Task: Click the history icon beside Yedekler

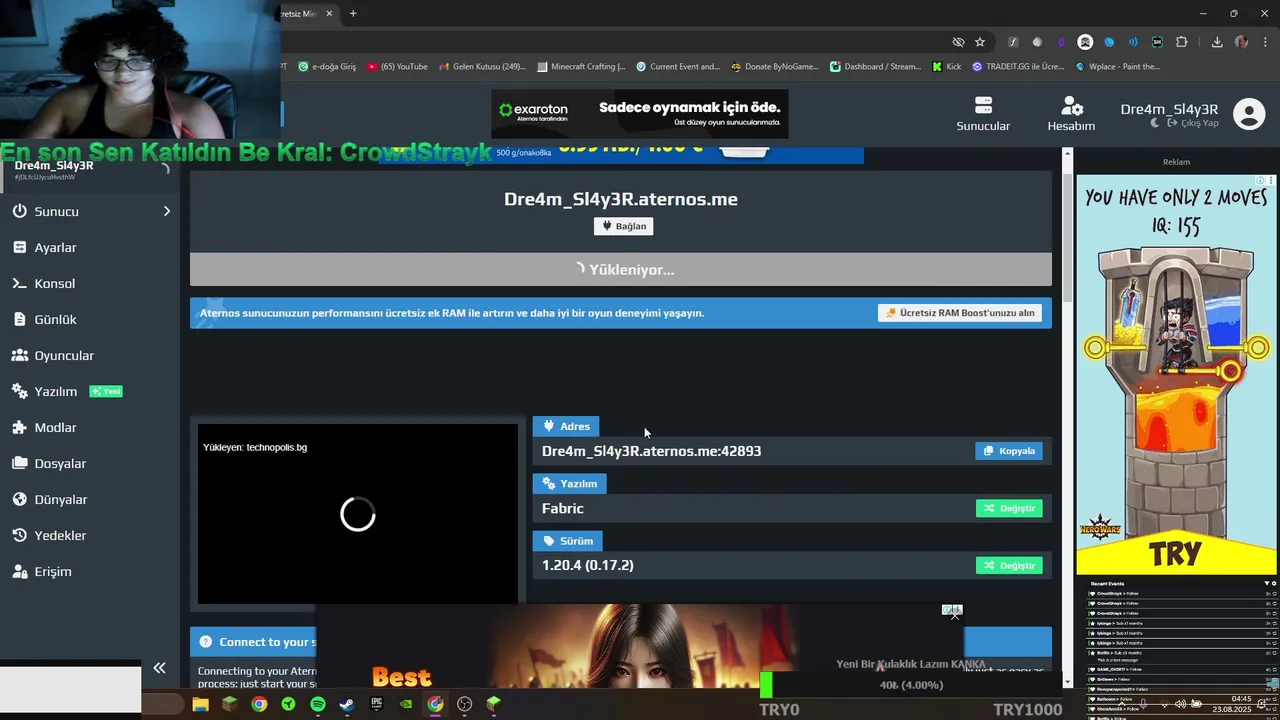Action: pyautogui.click(x=19, y=535)
